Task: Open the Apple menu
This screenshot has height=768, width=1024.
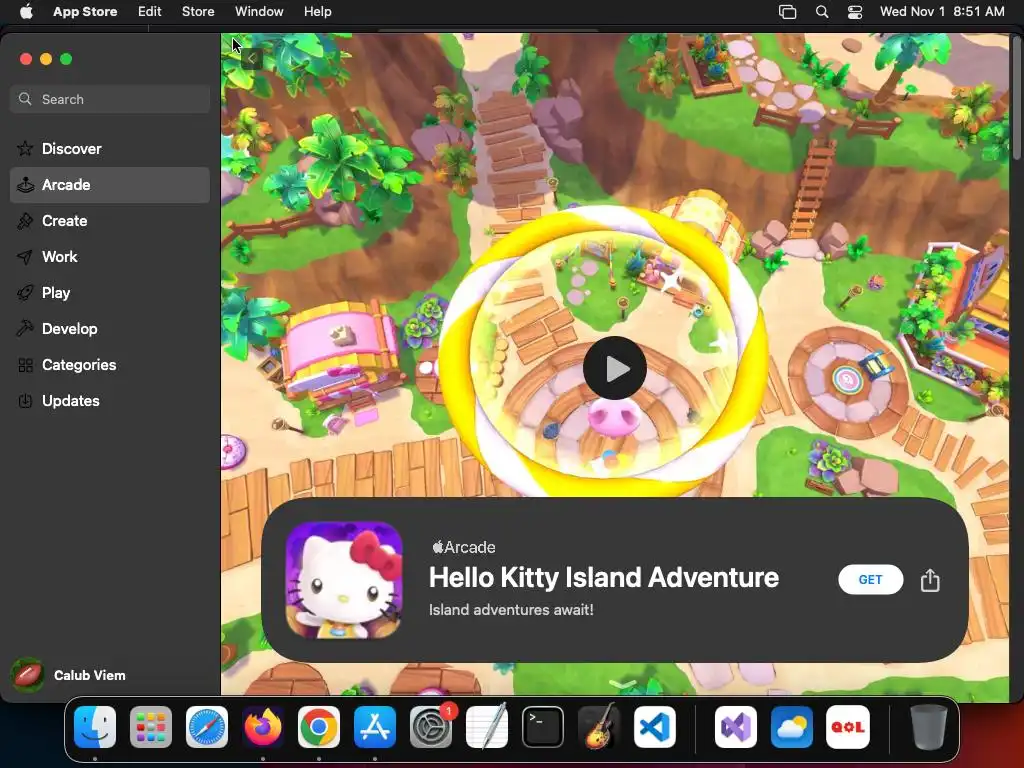Action: pyautogui.click(x=26, y=12)
